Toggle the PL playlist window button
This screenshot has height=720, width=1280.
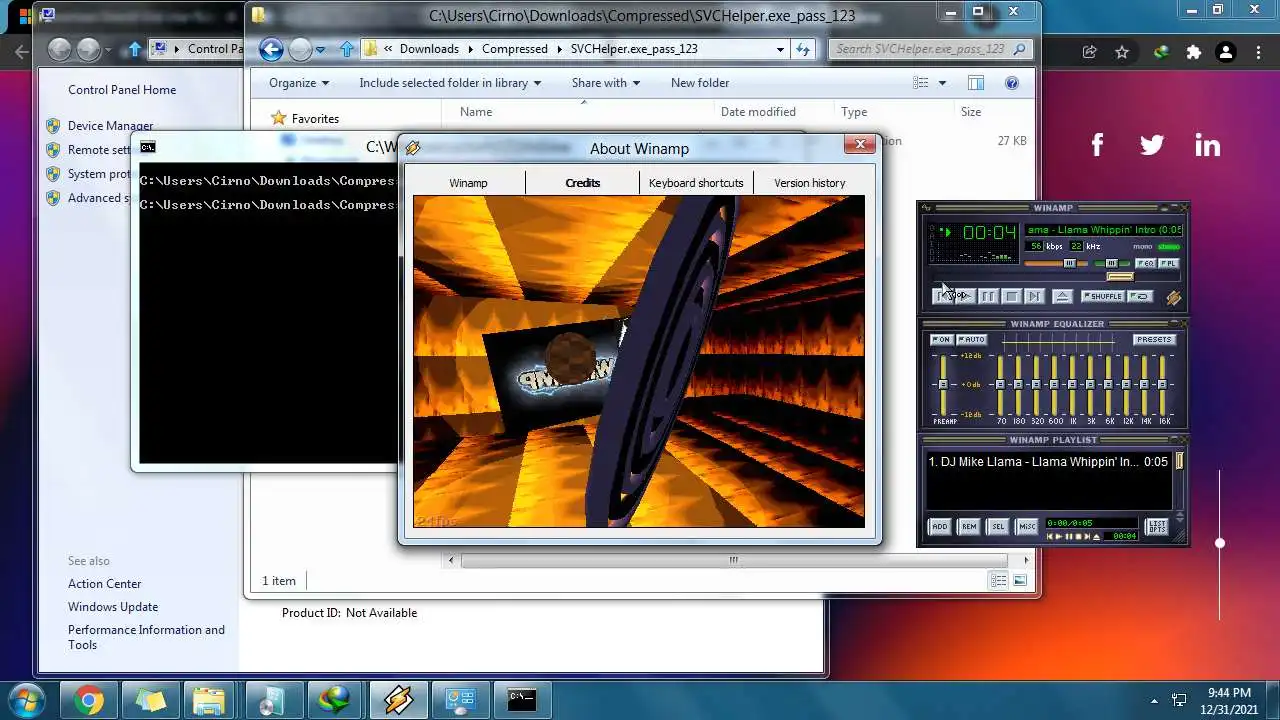pos(1169,263)
